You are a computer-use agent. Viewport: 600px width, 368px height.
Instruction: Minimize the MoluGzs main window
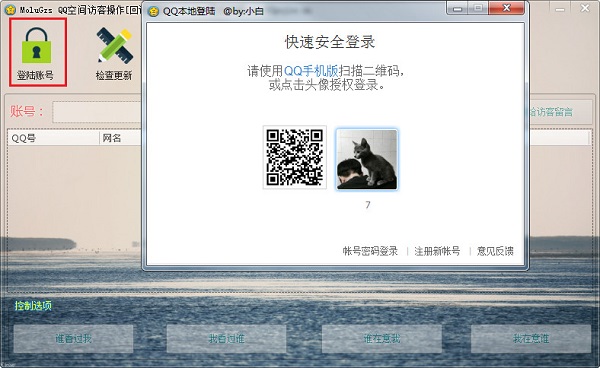(560, 9)
